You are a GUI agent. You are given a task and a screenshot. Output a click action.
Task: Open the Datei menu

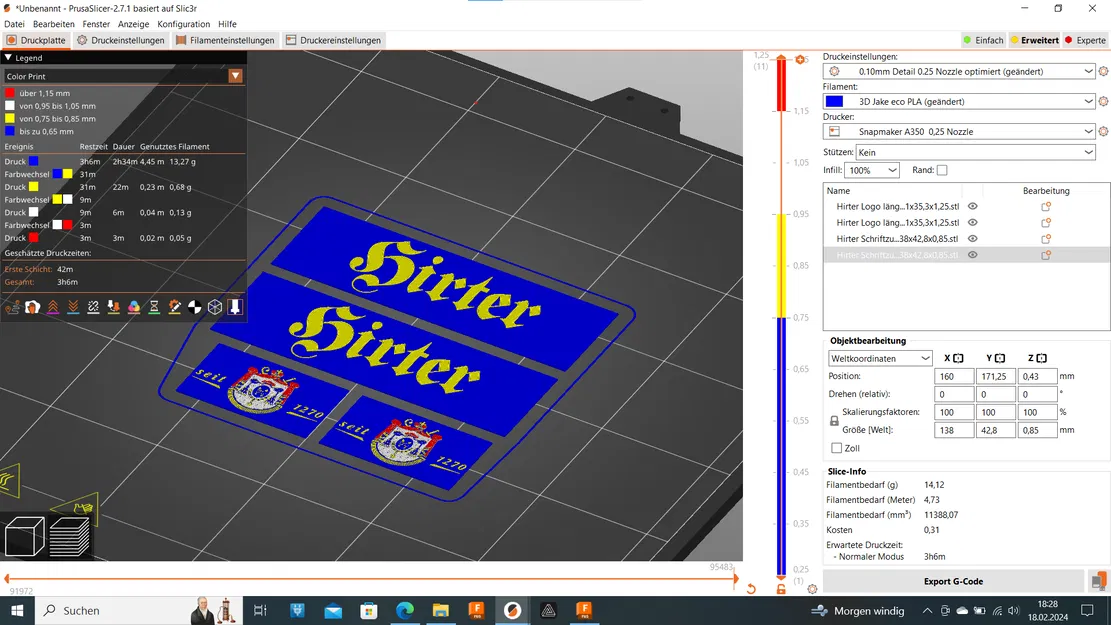[x=14, y=24]
